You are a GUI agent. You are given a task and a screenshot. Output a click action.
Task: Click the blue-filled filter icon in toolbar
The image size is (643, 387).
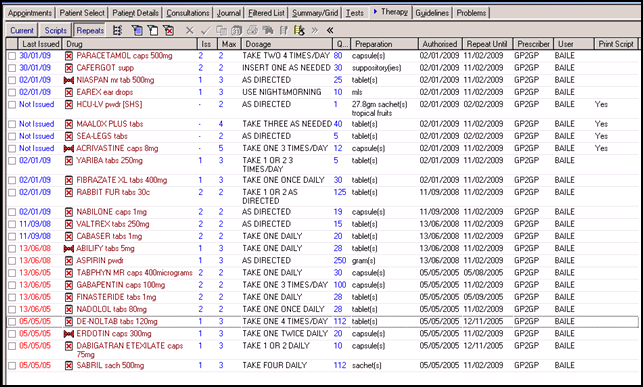(x=137, y=30)
